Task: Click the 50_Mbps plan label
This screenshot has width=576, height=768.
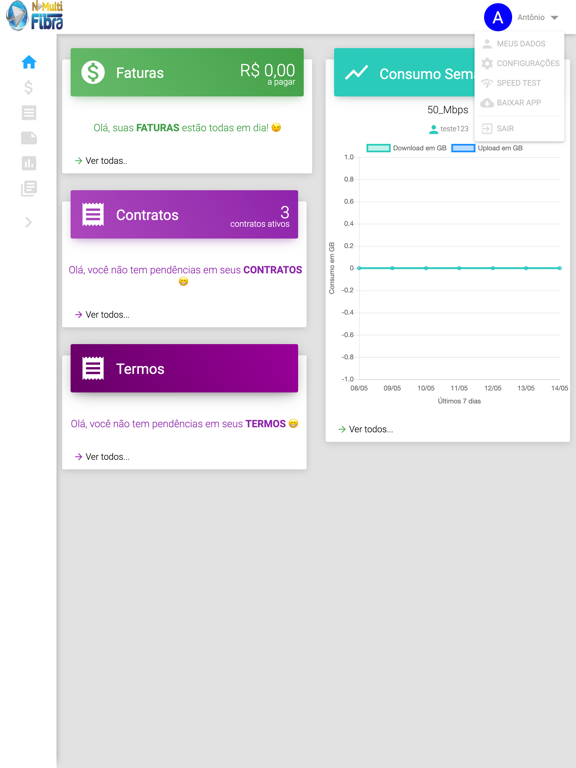Action: pos(448,110)
